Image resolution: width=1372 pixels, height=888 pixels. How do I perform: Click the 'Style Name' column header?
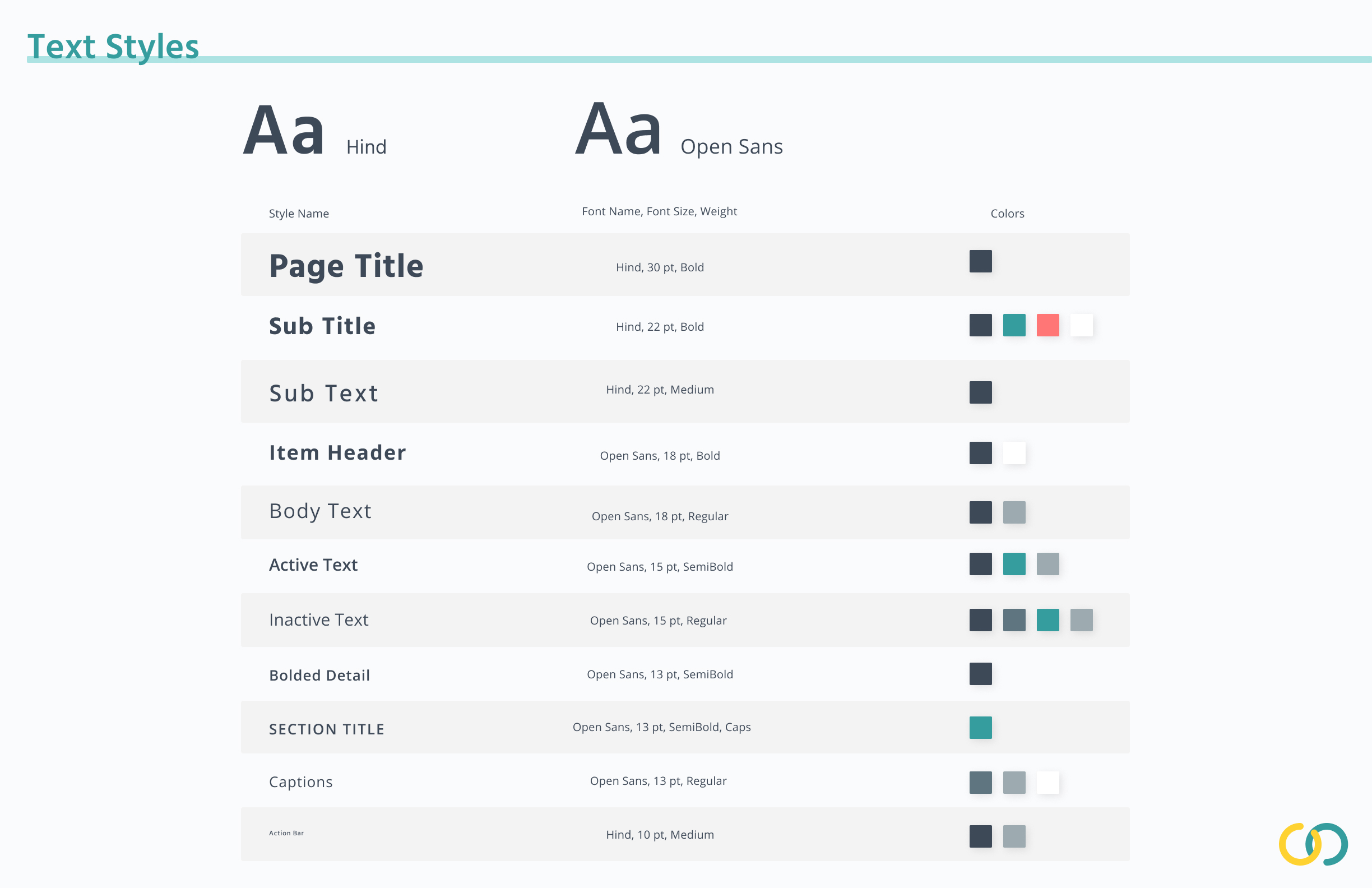[299, 214]
